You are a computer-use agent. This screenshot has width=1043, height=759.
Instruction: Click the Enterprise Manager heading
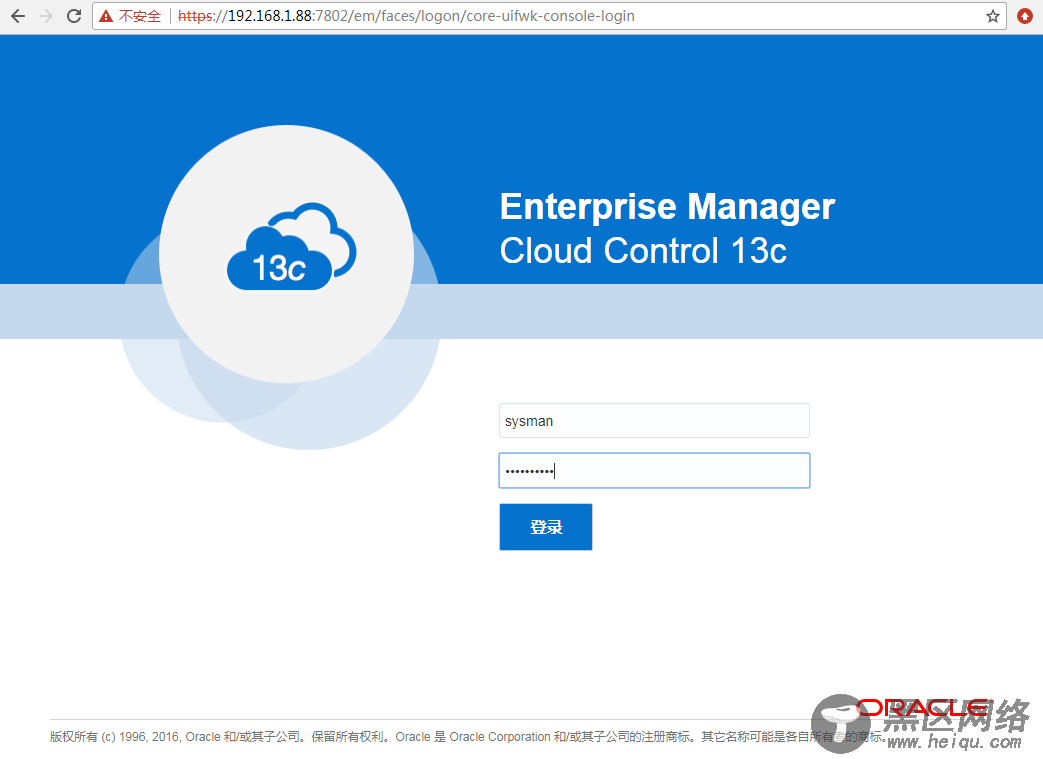pyautogui.click(x=667, y=206)
